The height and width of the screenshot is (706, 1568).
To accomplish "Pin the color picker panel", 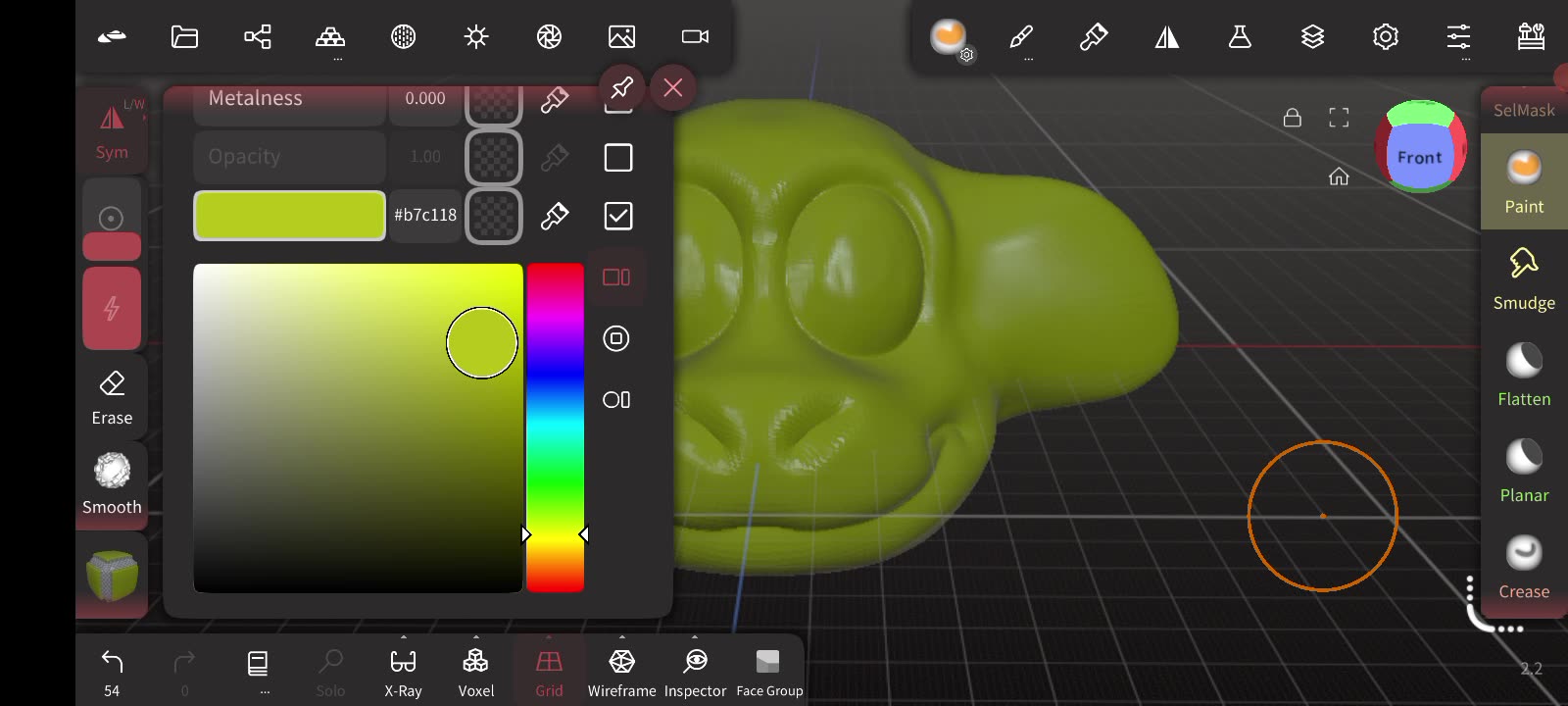I will 621,88.
